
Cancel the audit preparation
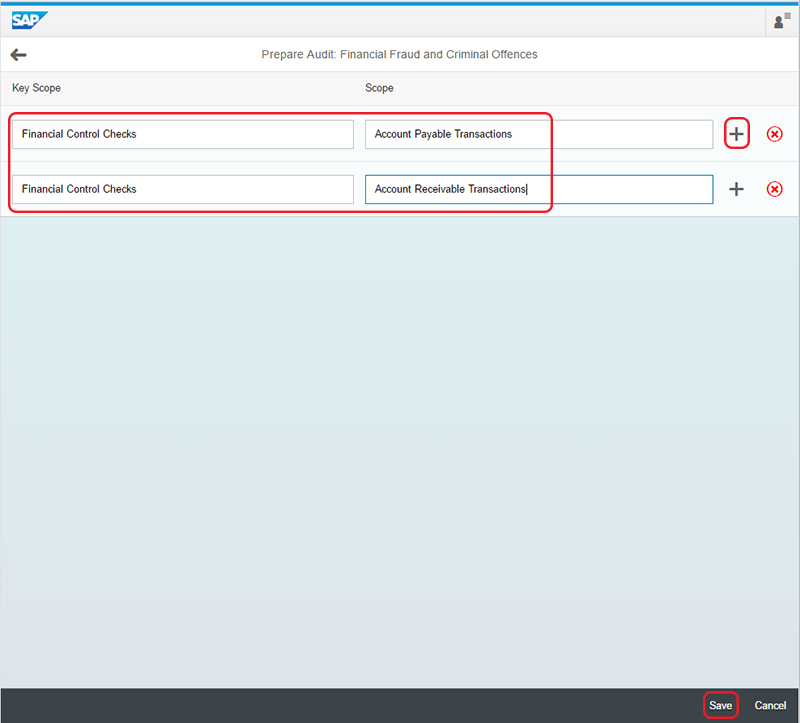pyautogui.click(x=770, y=705)
